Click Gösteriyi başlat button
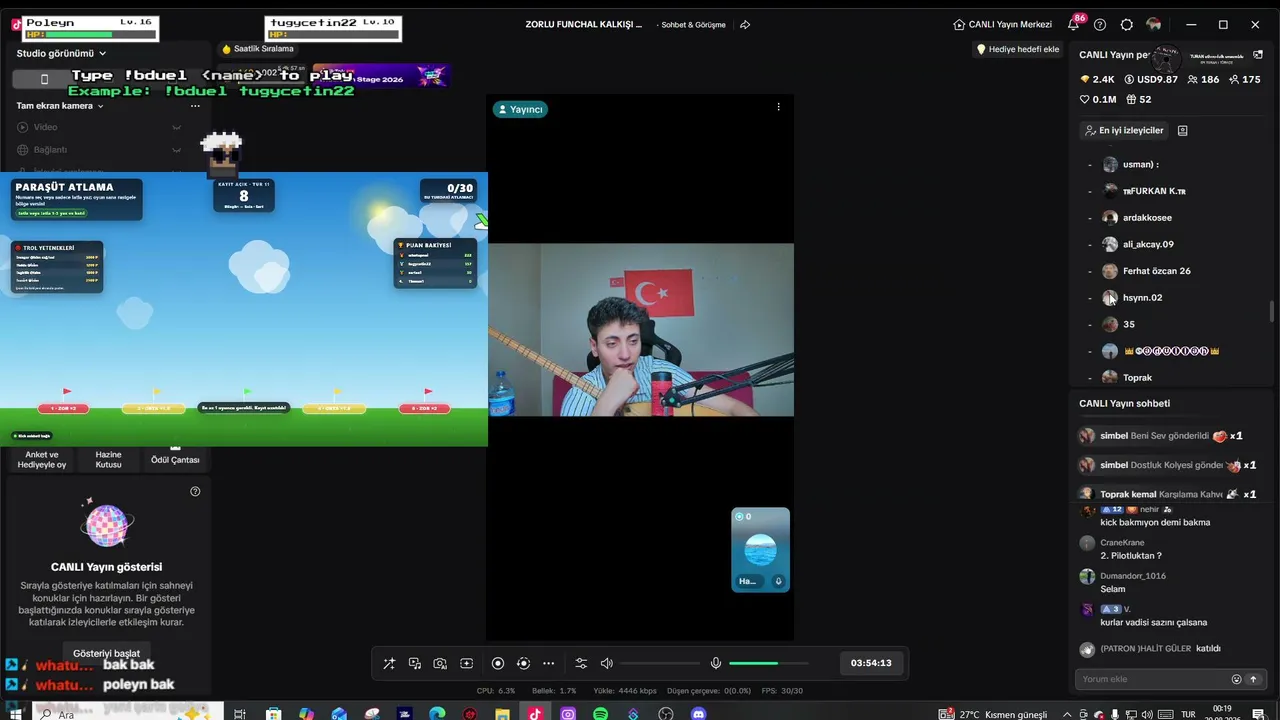Screen dimensions: 1280x720 point(106,653)
